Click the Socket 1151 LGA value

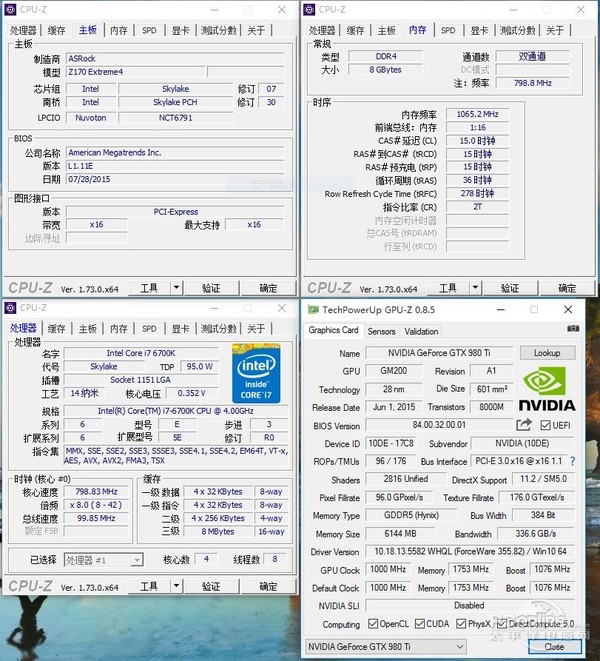(141, 380)
